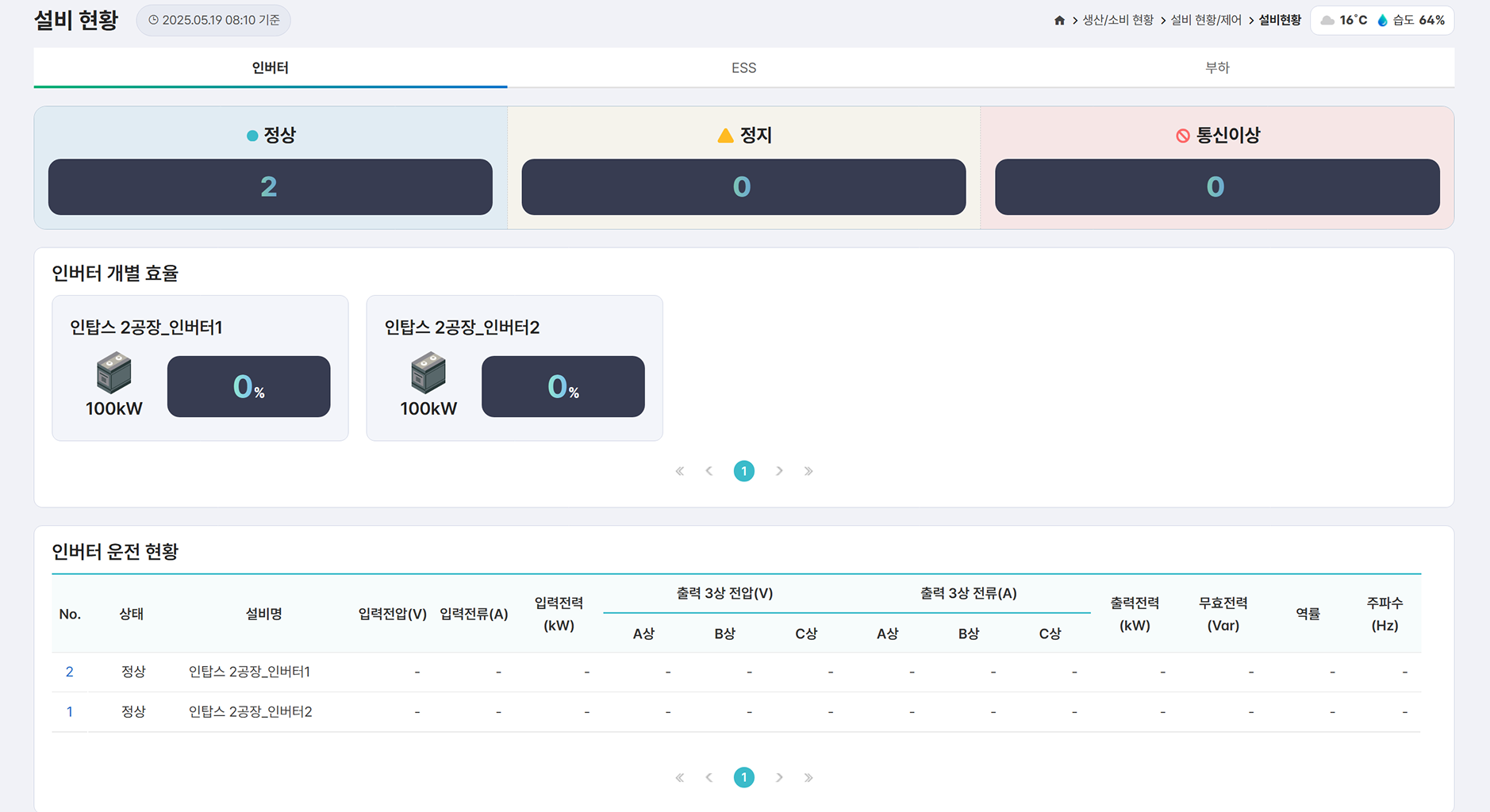Image resolution: width=1490 pixels, height=812 pixels.
Task: Click the 정상 status dot icon
Action: pos(252,136)
